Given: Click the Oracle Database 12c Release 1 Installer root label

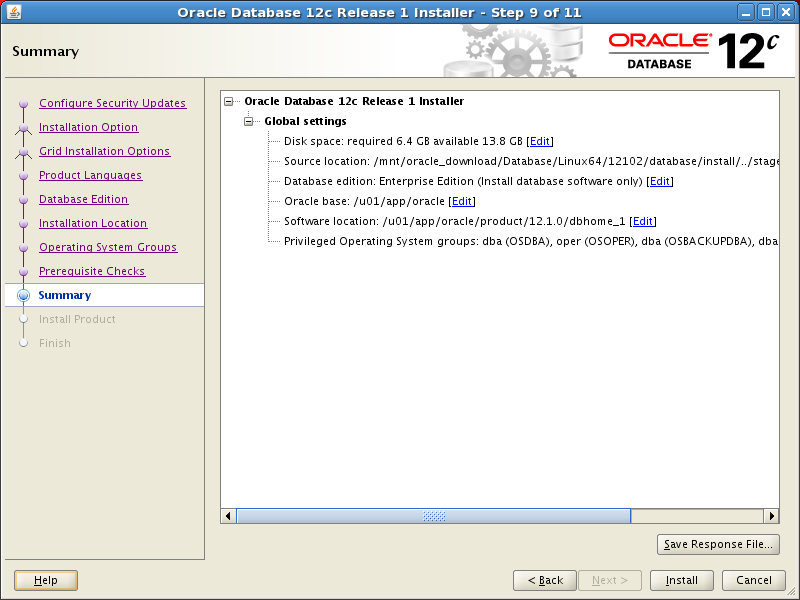Looking at the screenshot, I should [x=354, y=102].
